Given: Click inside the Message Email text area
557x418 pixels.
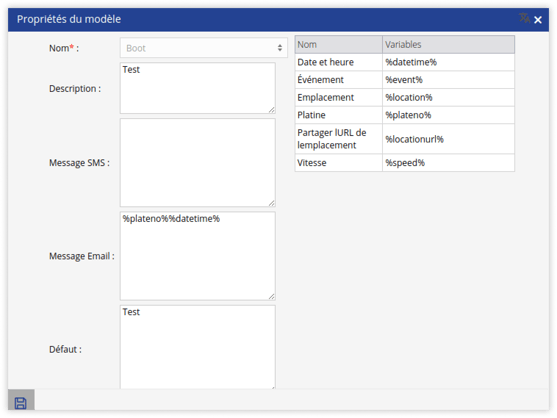Looking at the screenshot, I should (x=198, y=256).
